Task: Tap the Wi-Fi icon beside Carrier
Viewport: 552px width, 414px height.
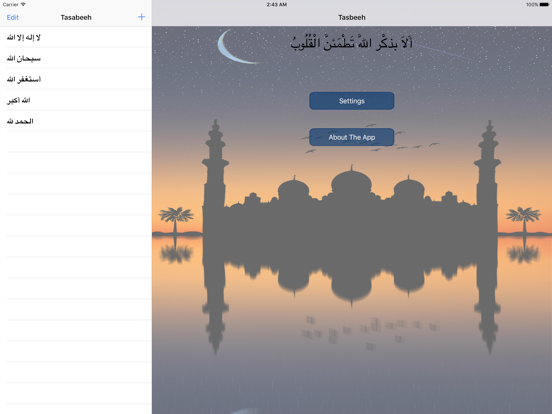Action: coord(23,4)
